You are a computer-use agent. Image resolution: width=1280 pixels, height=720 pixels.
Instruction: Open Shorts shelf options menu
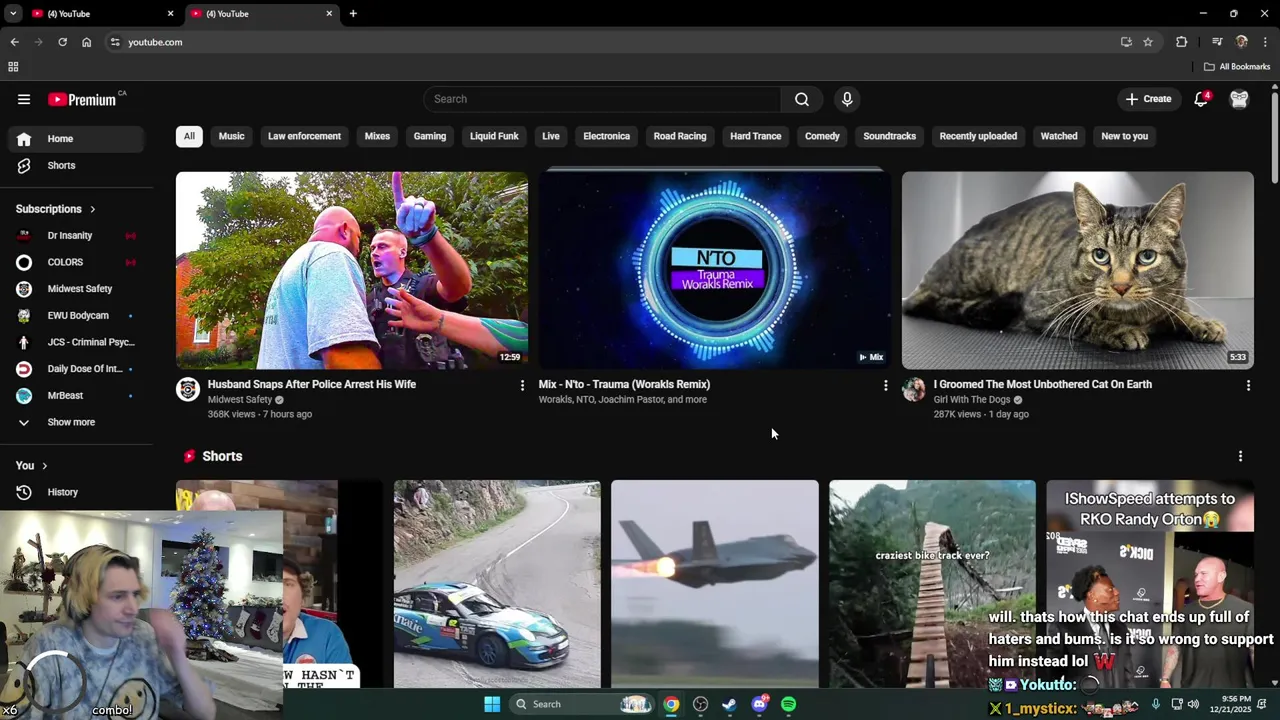point(1240,456)
